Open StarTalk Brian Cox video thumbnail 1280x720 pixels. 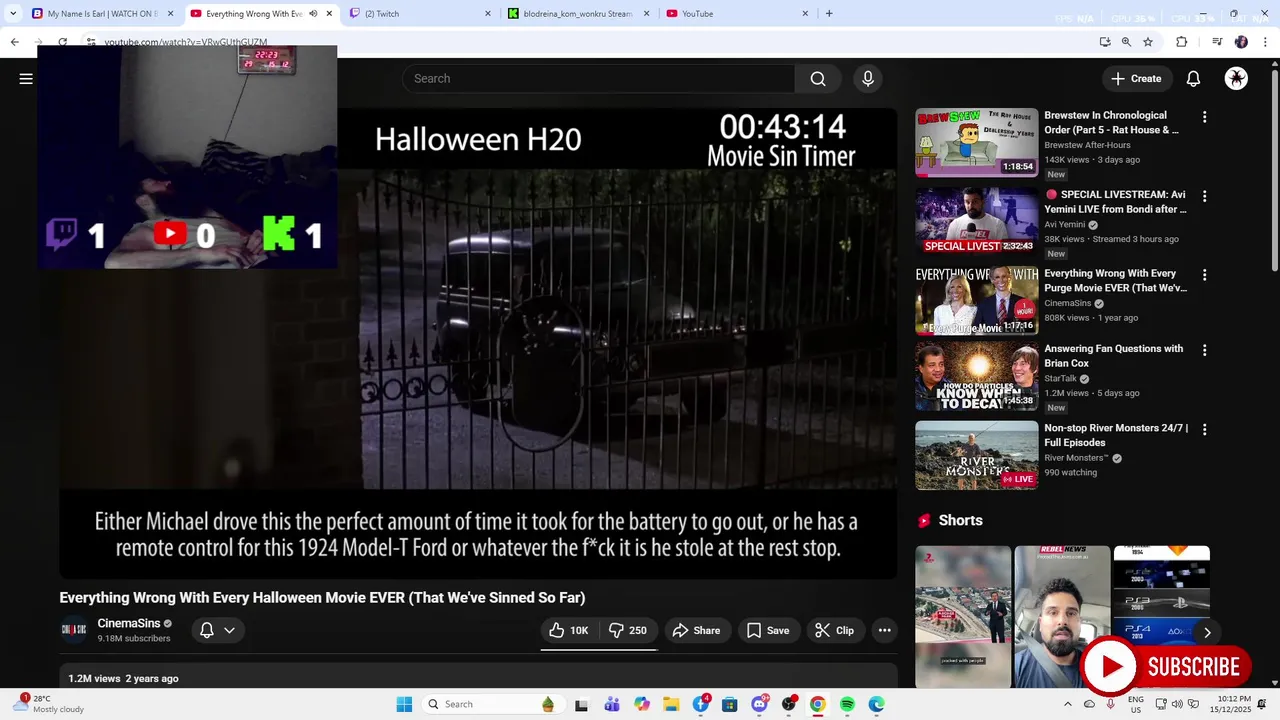coord(977,376)
